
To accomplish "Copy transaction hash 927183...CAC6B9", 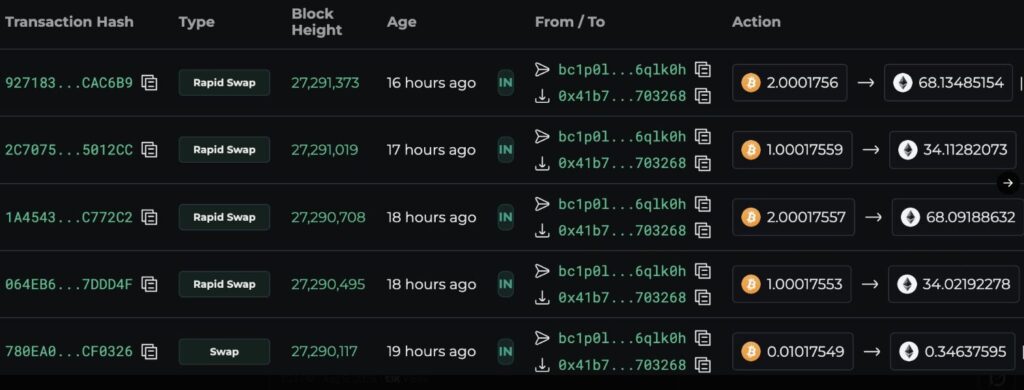I will click(x=150, y=83).
